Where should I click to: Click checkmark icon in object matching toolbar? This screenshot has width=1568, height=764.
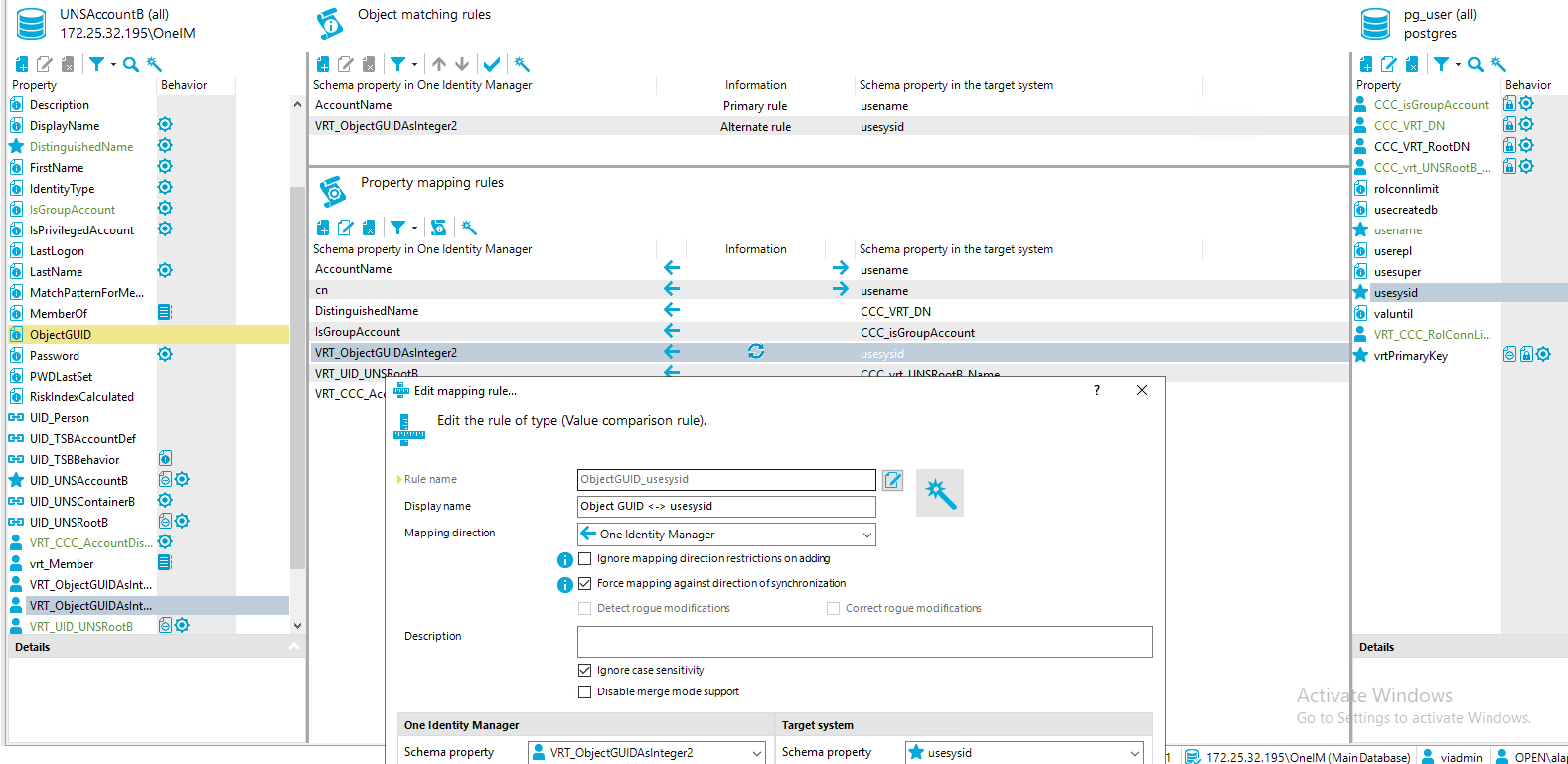[x=492, y=64]
